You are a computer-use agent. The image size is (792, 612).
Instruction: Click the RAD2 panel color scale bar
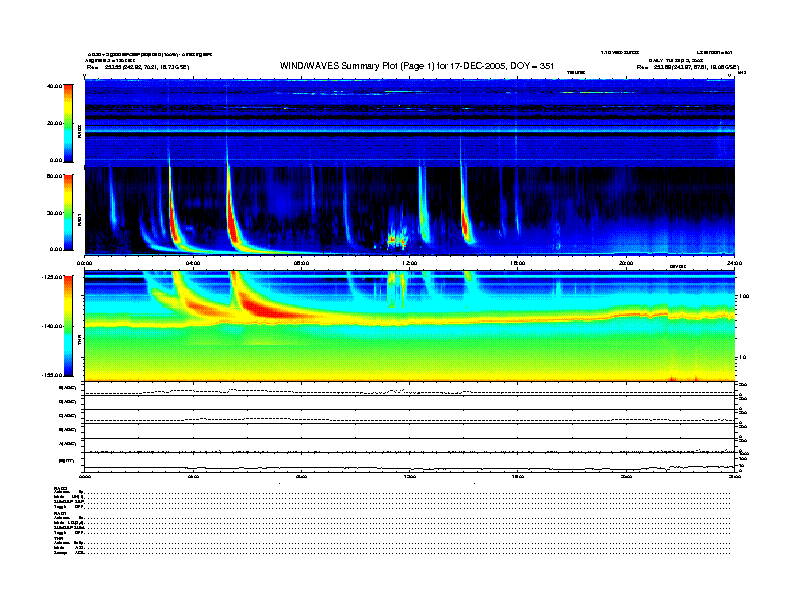pyautogui.click(x=68, y=123)
